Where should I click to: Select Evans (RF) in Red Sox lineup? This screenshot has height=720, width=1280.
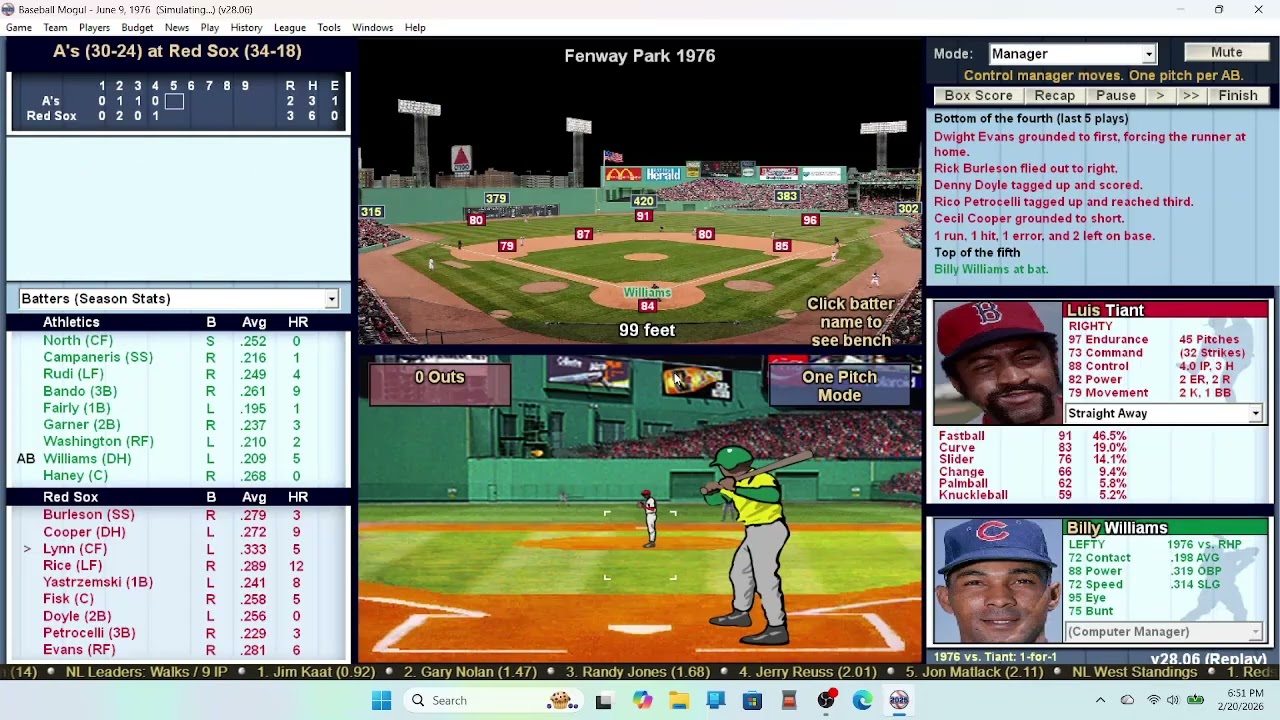(x=79, y=650)
